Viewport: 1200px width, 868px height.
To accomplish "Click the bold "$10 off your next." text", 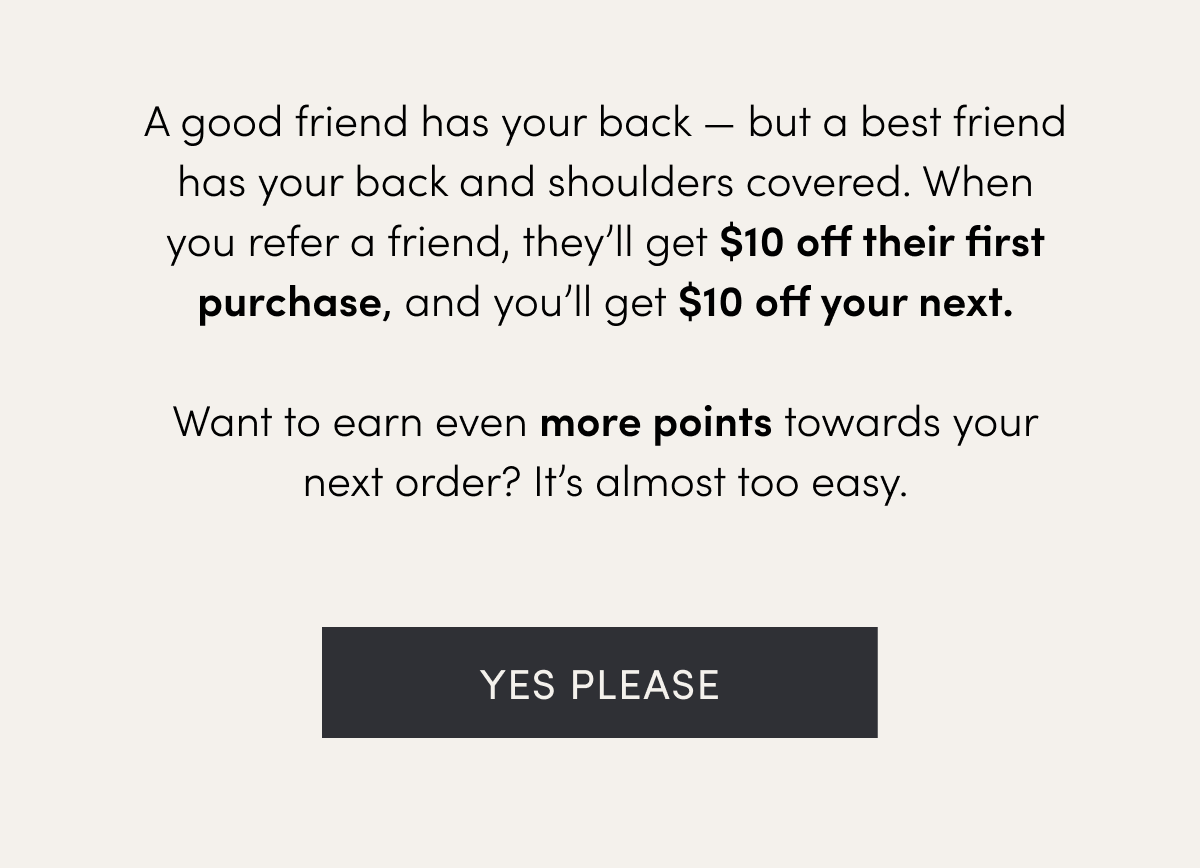I will tap(846, 302).
